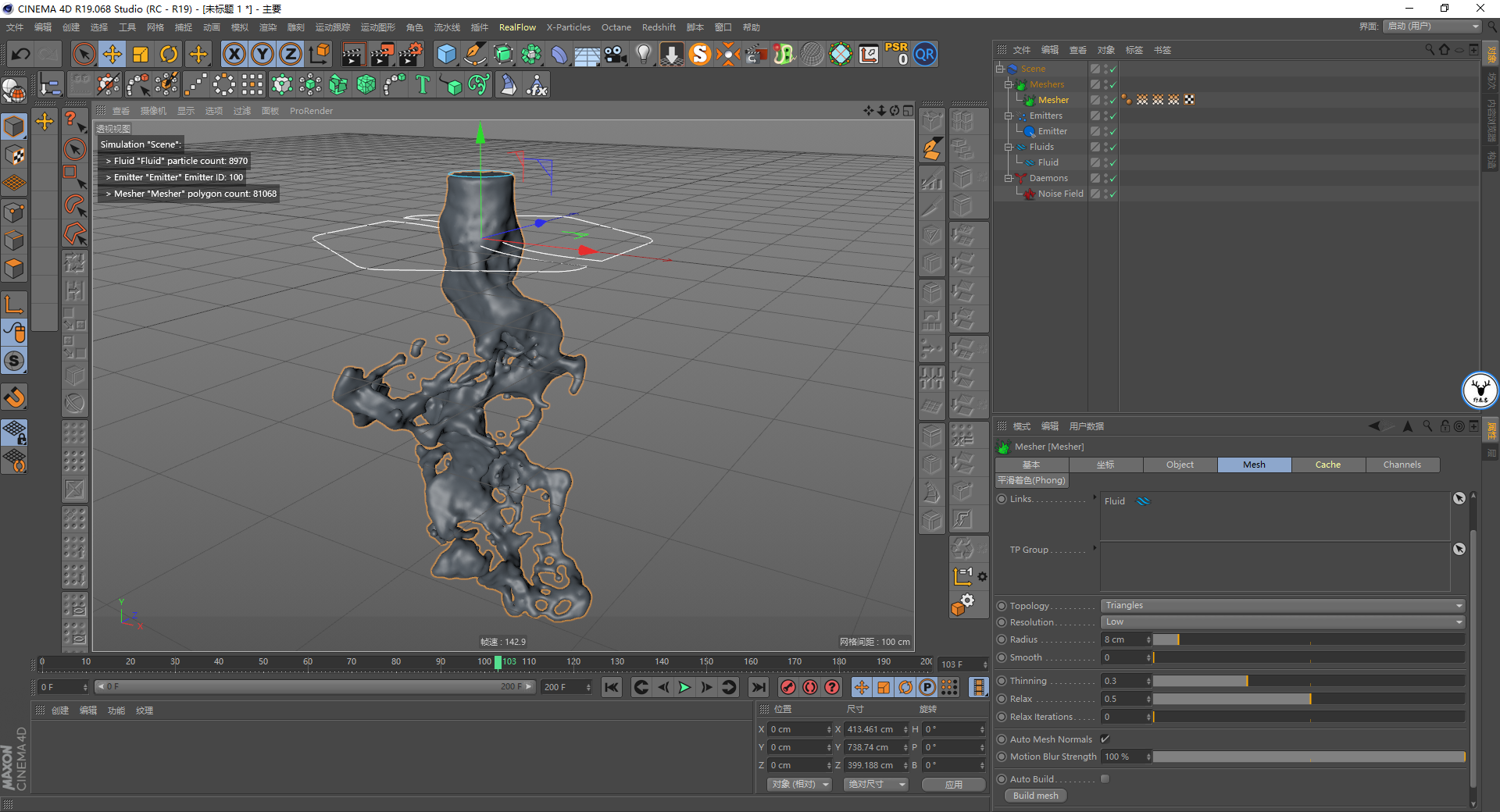Uncheck Auto Mesh Normals
Screen dimensions: 1500x812
pos(1105,739)
